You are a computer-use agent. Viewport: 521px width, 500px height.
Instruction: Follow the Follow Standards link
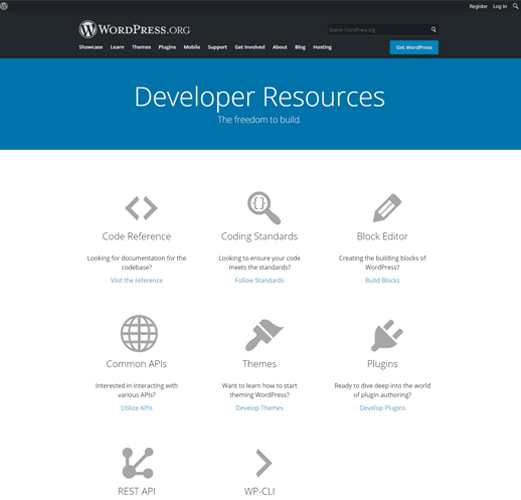coord(259,280)
